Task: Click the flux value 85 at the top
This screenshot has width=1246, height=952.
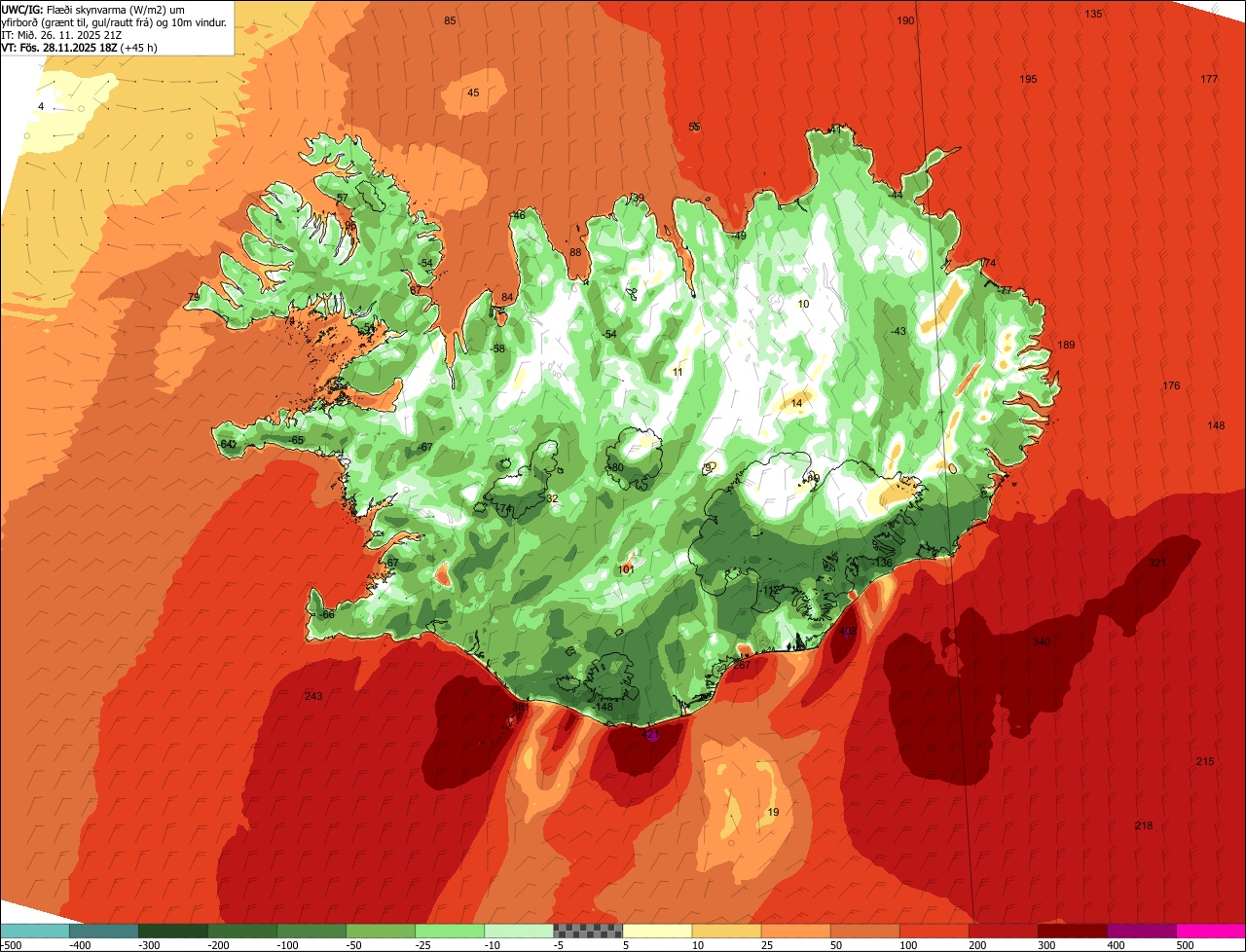Action: (x=450, y=20)
